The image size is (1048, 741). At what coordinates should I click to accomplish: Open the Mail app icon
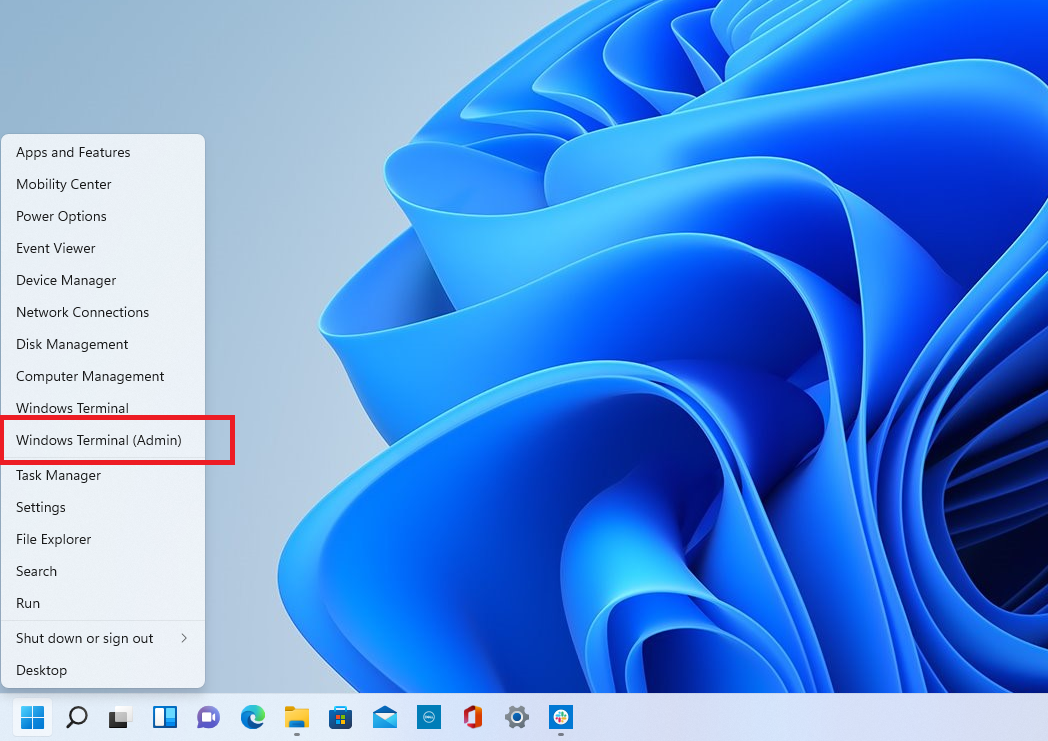(x=384, y=718)
